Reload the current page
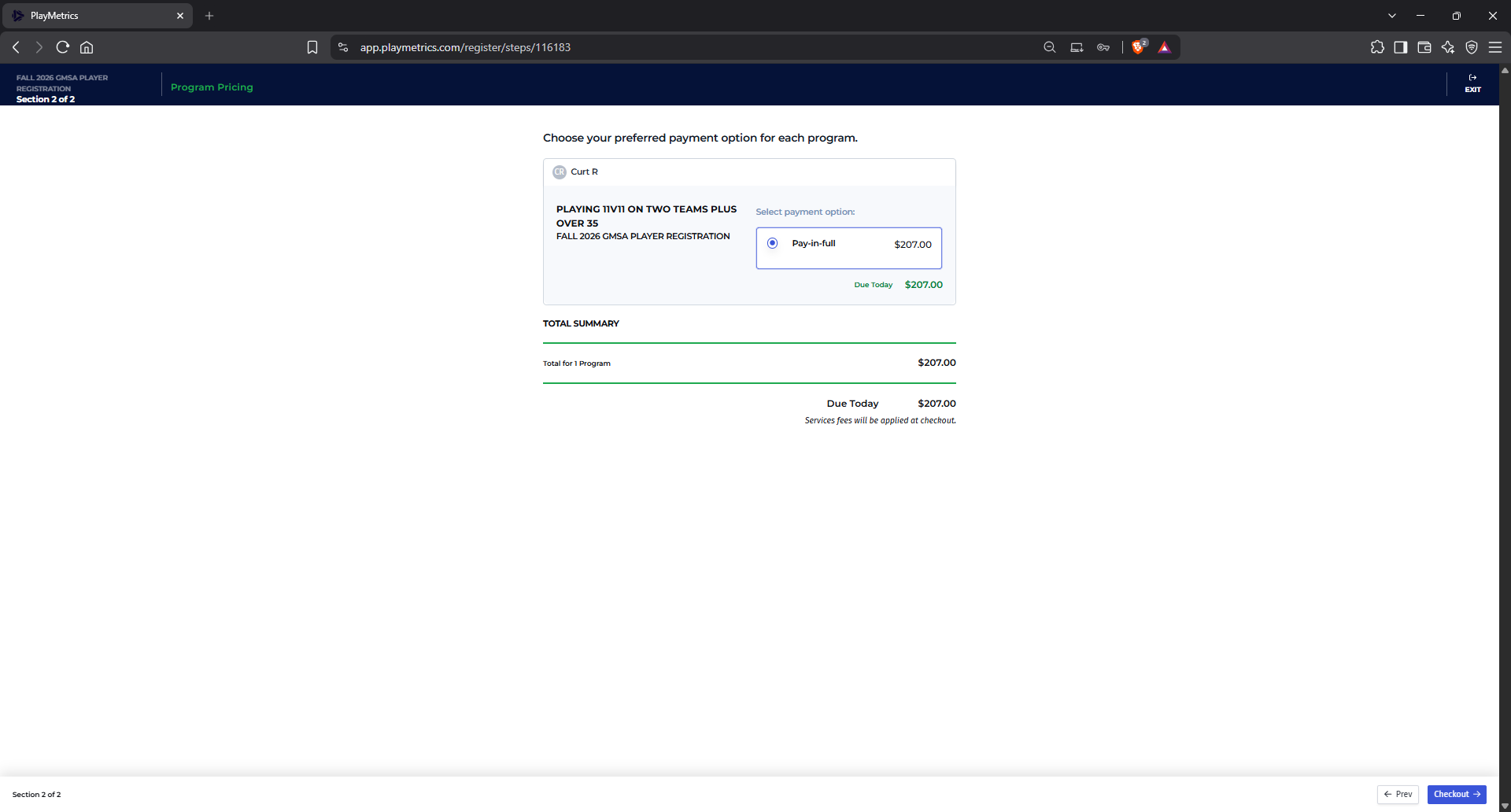This screenshot has height=812, width=1511. (x=63, y=47)
